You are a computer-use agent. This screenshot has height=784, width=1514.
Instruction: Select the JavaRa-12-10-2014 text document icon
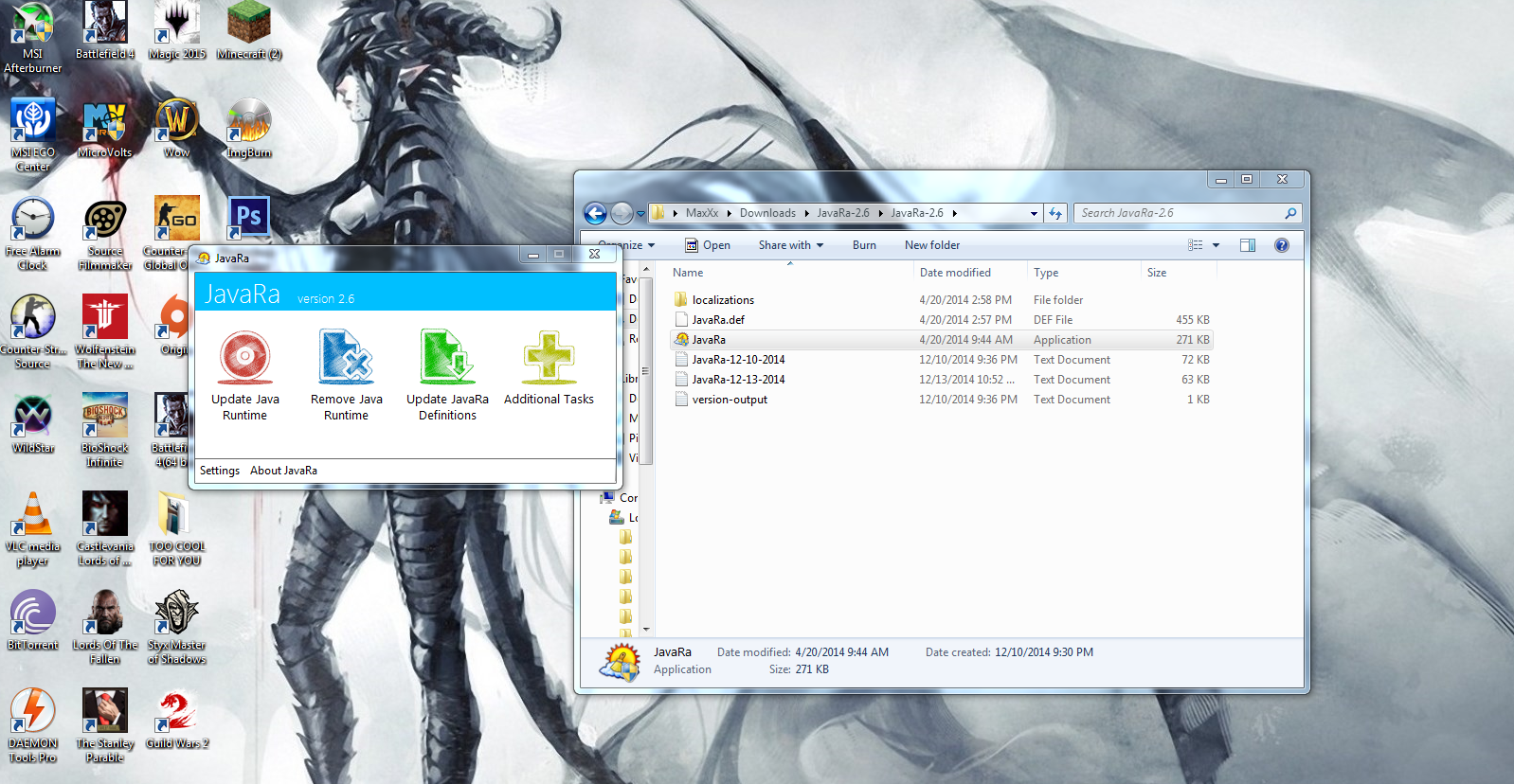[x=681, y=360]
